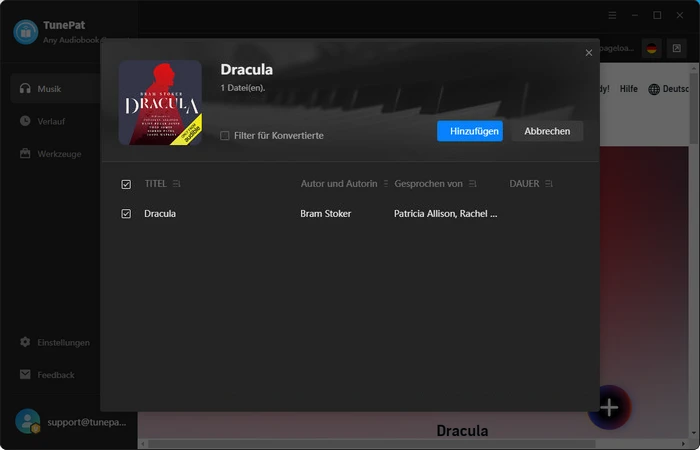Image resolution: width=700 pixels, height=450 pixels.
Task: Toggle the select-all checkbox next to TITEL
Action: click(126, 184)
